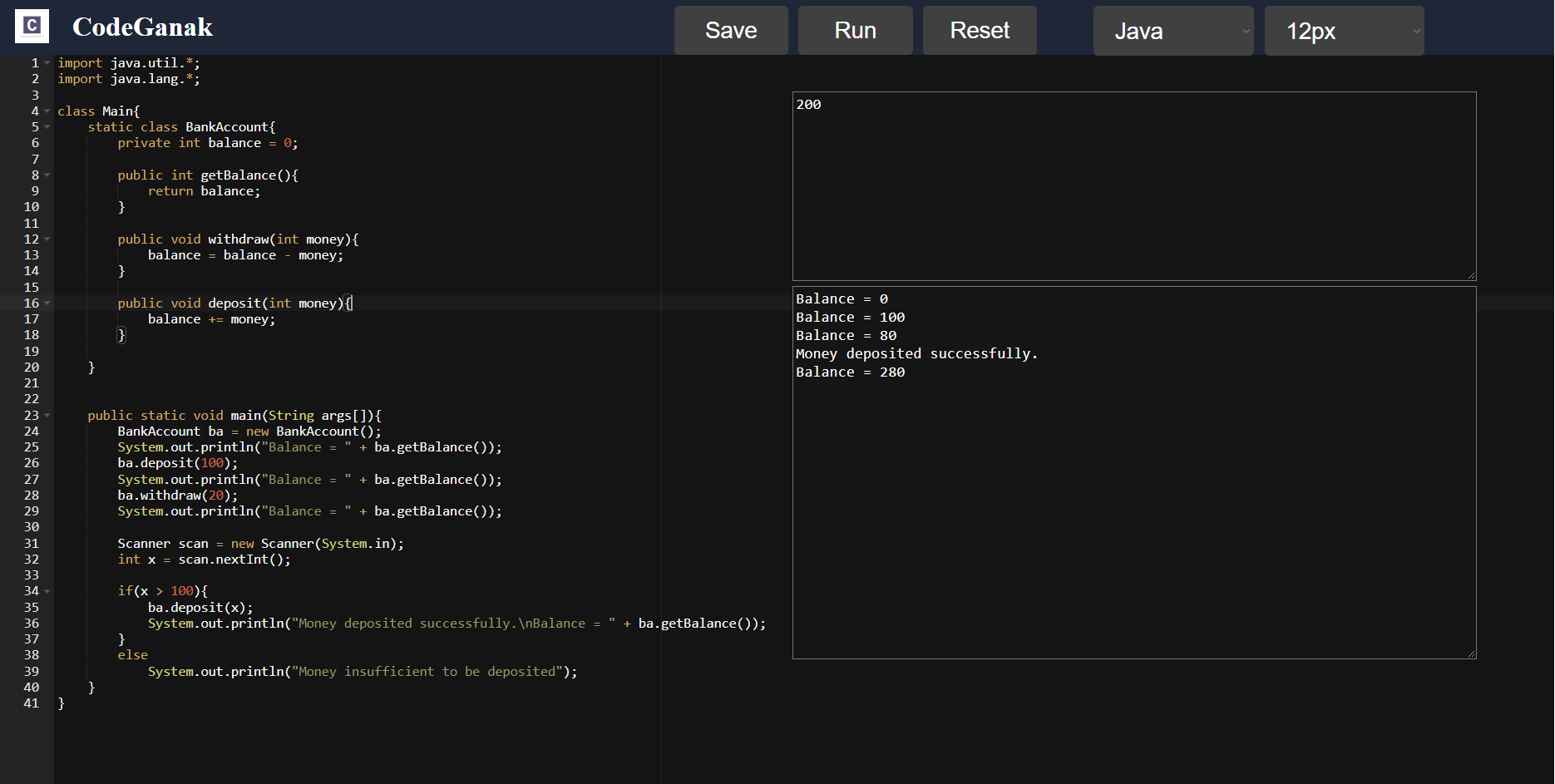Click the CodeGanak title text
The height and width of the screenshot is (784, 1555).
click(142, 27)
